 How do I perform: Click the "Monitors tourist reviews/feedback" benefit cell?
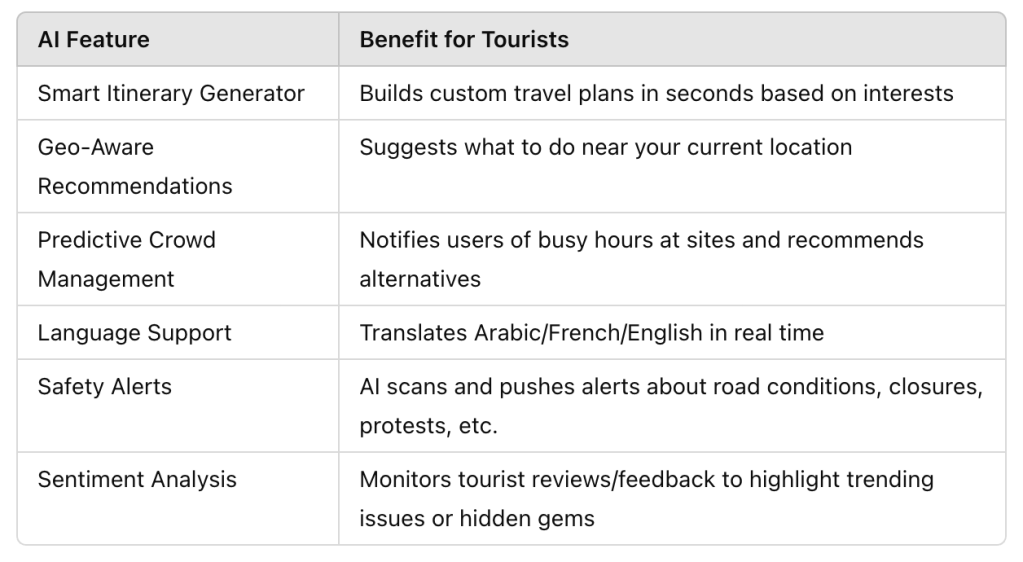[x=646, y=479]
